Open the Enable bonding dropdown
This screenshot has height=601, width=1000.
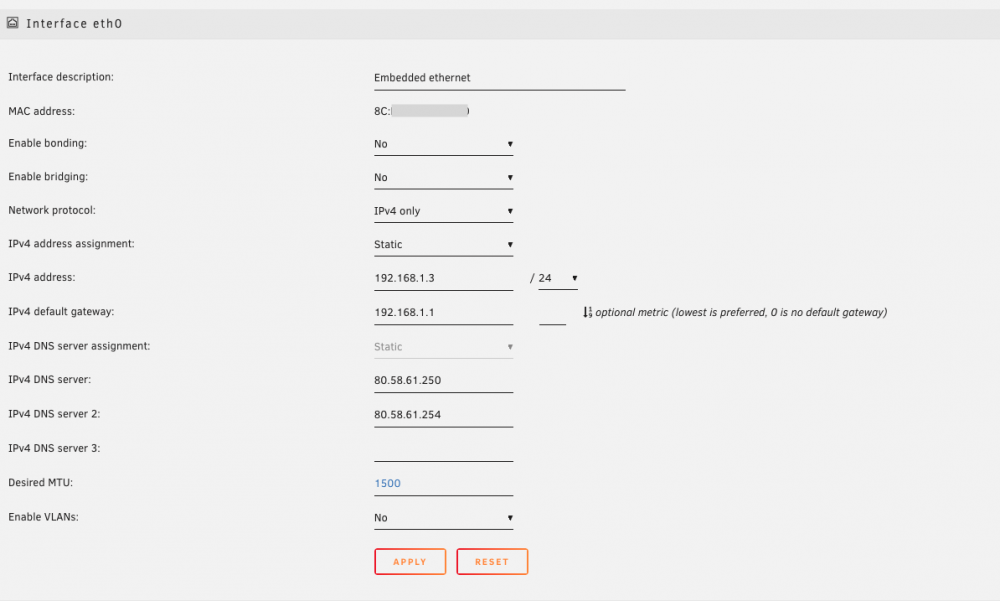(x=443, y=144)
